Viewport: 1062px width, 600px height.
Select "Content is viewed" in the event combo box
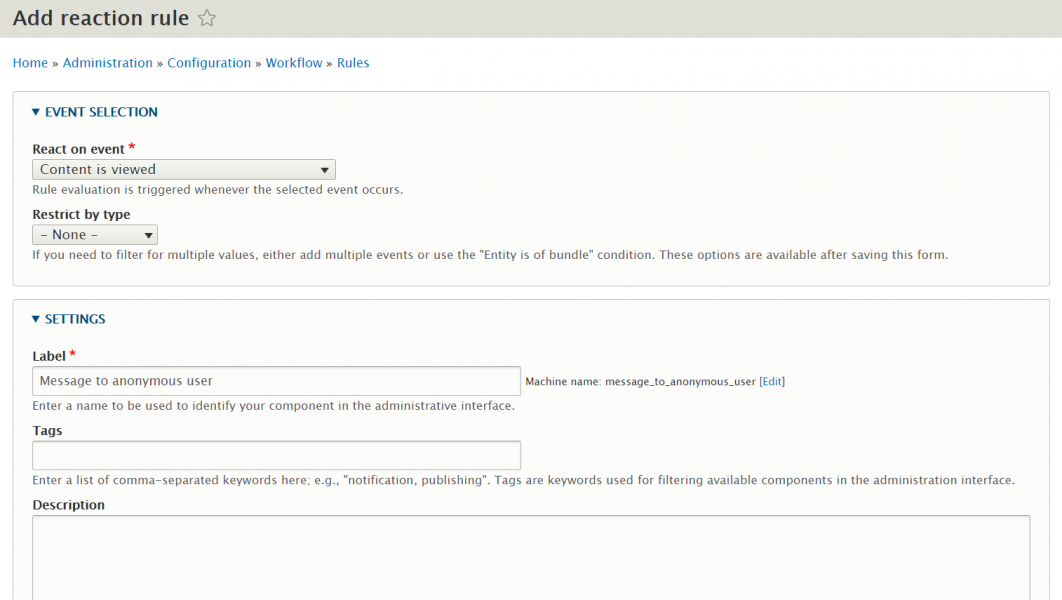click(183, 169)
